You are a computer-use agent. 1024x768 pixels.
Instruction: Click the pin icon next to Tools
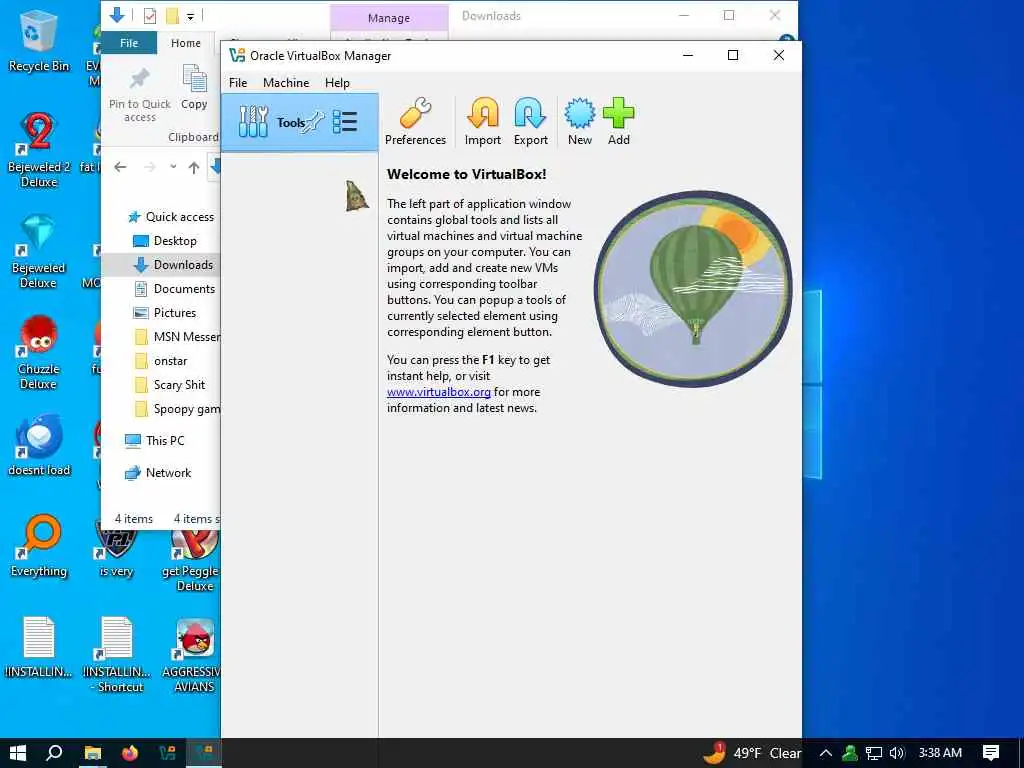[314, 122]
